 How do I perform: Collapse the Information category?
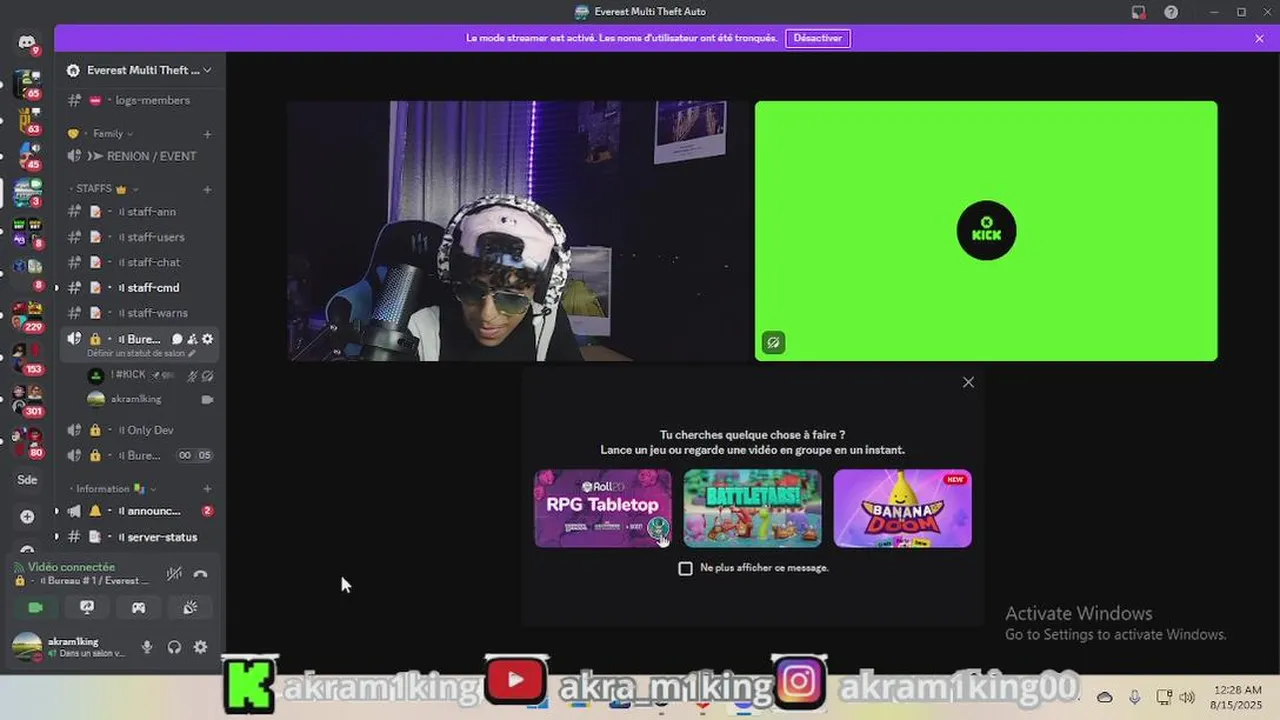click(x=110, y=489)
